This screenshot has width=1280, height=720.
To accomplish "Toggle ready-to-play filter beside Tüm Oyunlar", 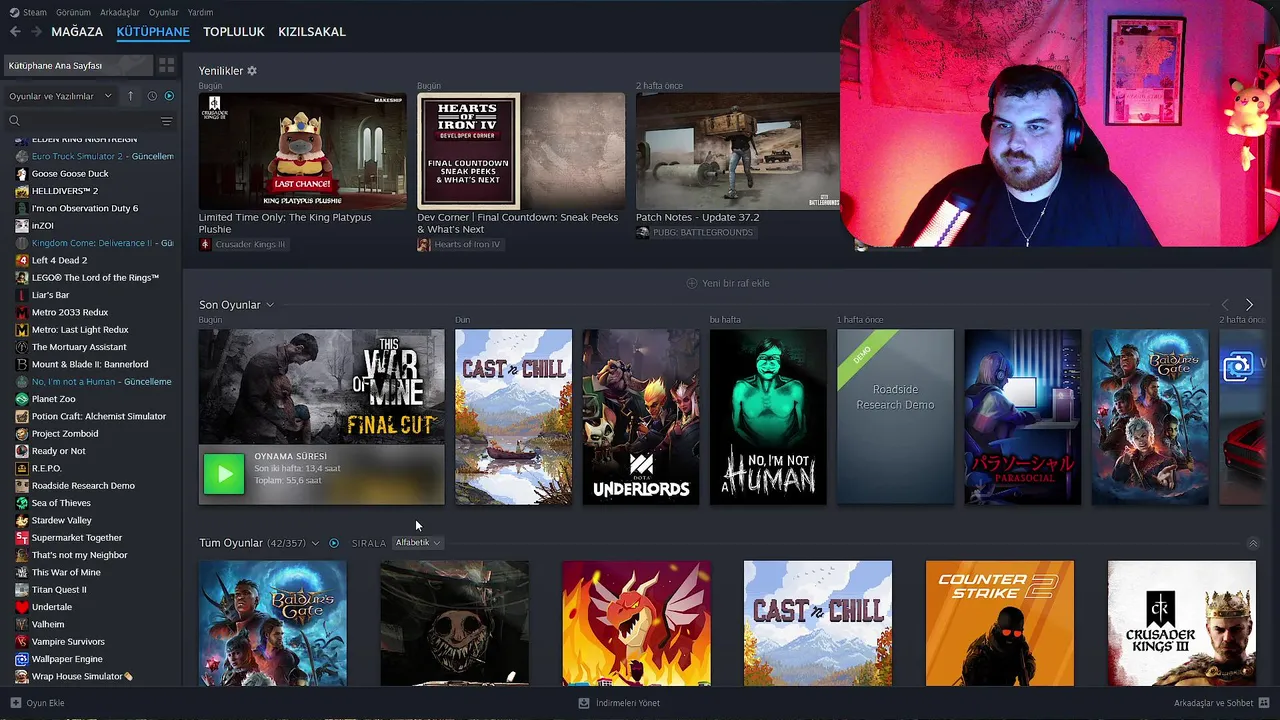I will pos(334,543).
